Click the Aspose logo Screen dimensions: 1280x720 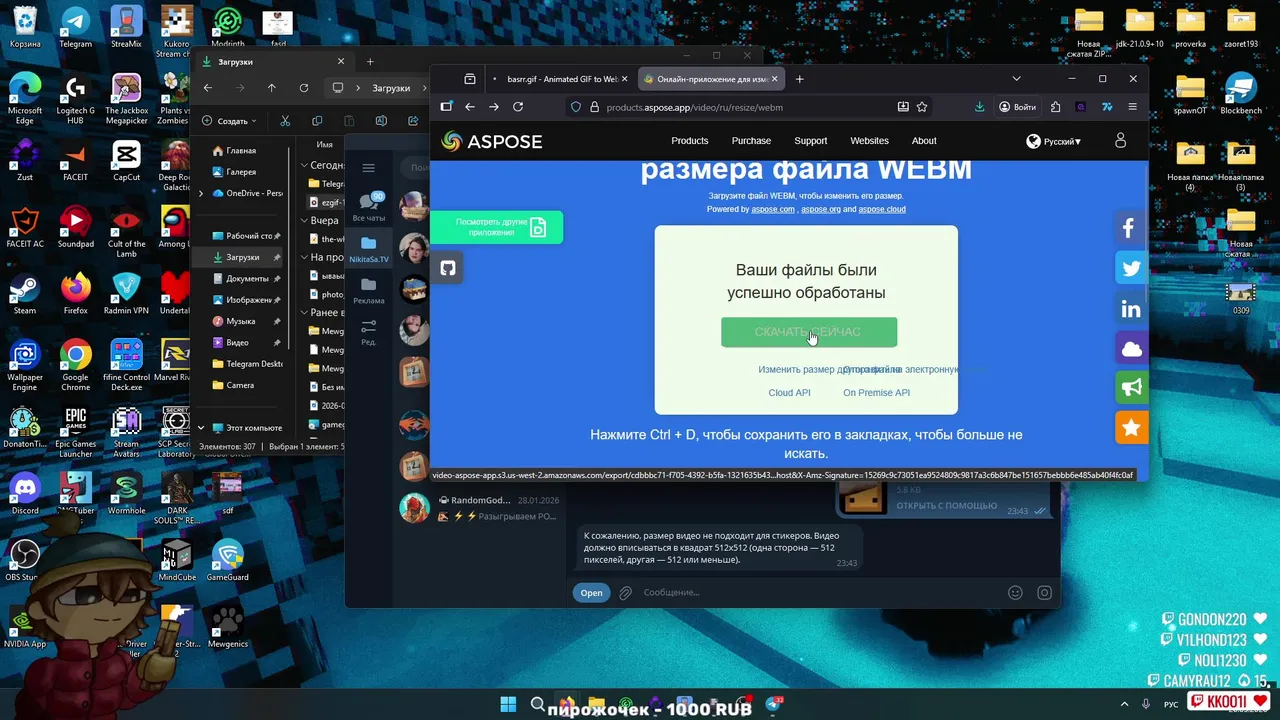pyautogui.click(x=492, y=141)
